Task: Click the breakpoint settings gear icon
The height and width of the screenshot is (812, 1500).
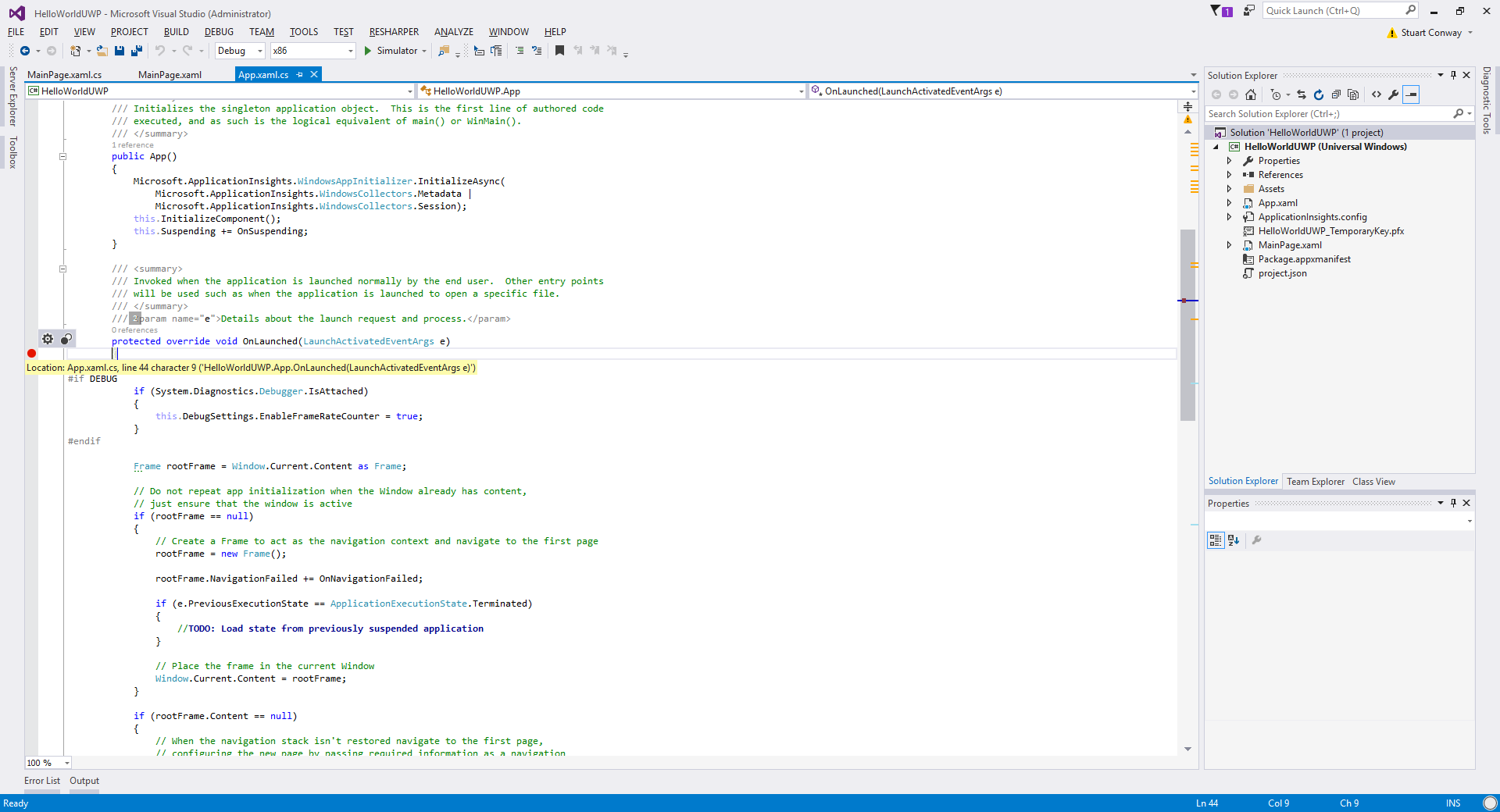Action: [48, 339]
